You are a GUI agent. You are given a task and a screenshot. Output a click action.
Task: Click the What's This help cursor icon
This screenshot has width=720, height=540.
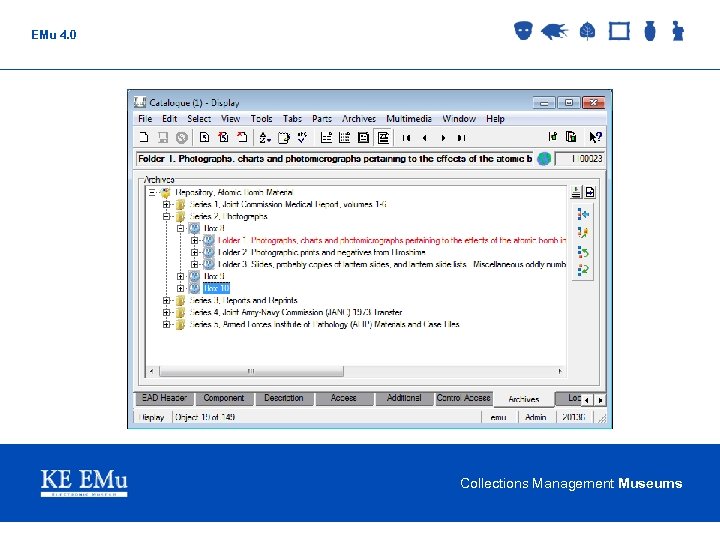595,137
